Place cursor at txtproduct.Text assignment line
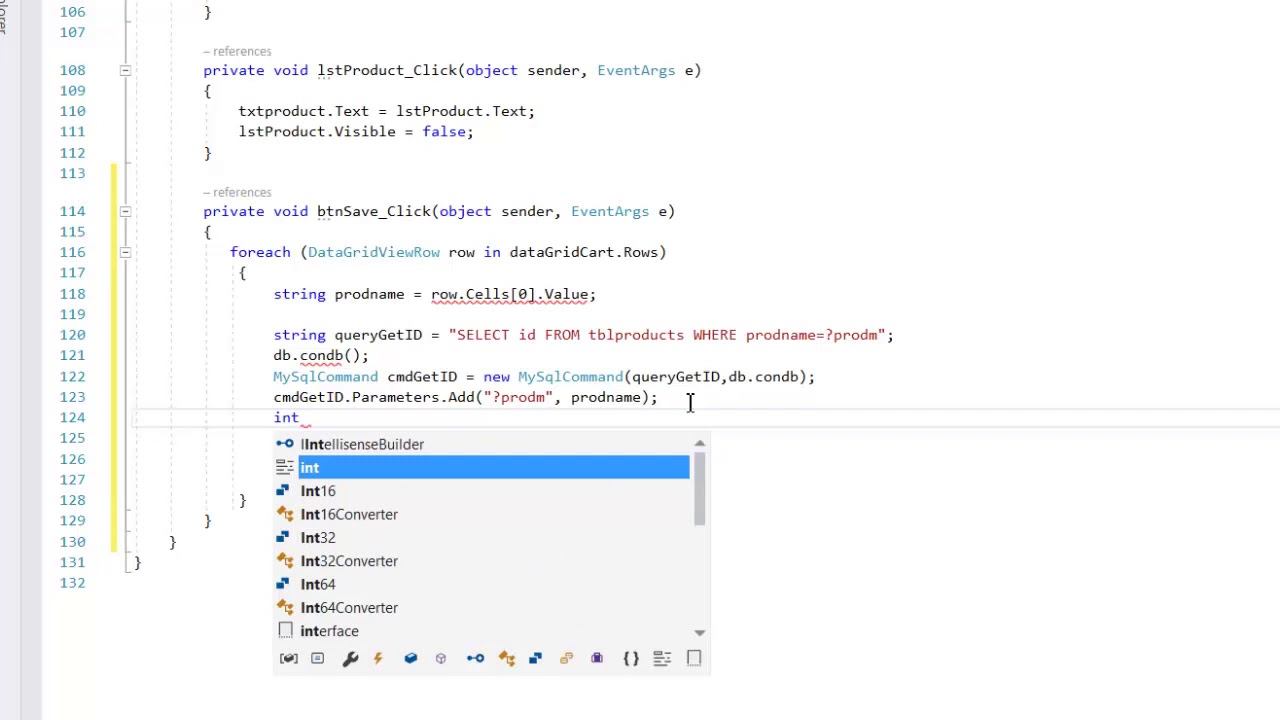Image resolution: width=1280 pixels, height=720 pixels. click(386, 111)
